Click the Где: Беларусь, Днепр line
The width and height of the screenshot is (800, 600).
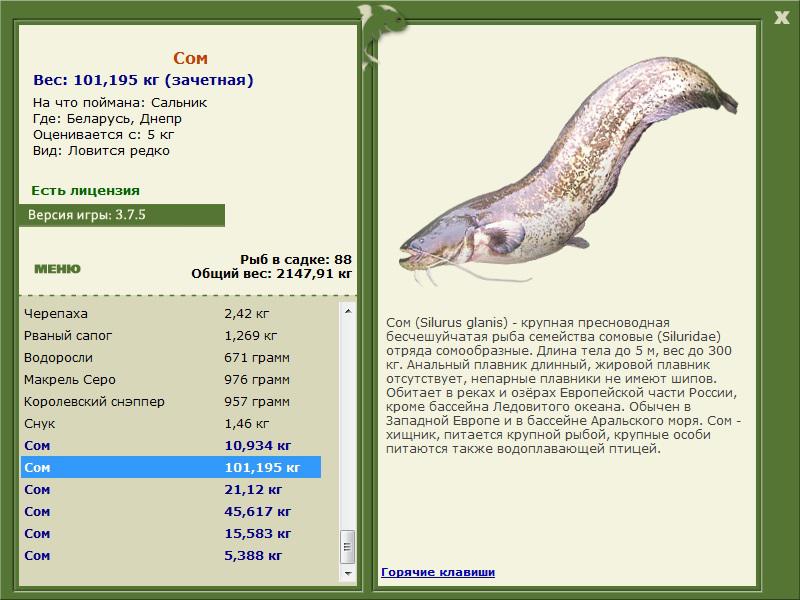(x=107, y=118)
